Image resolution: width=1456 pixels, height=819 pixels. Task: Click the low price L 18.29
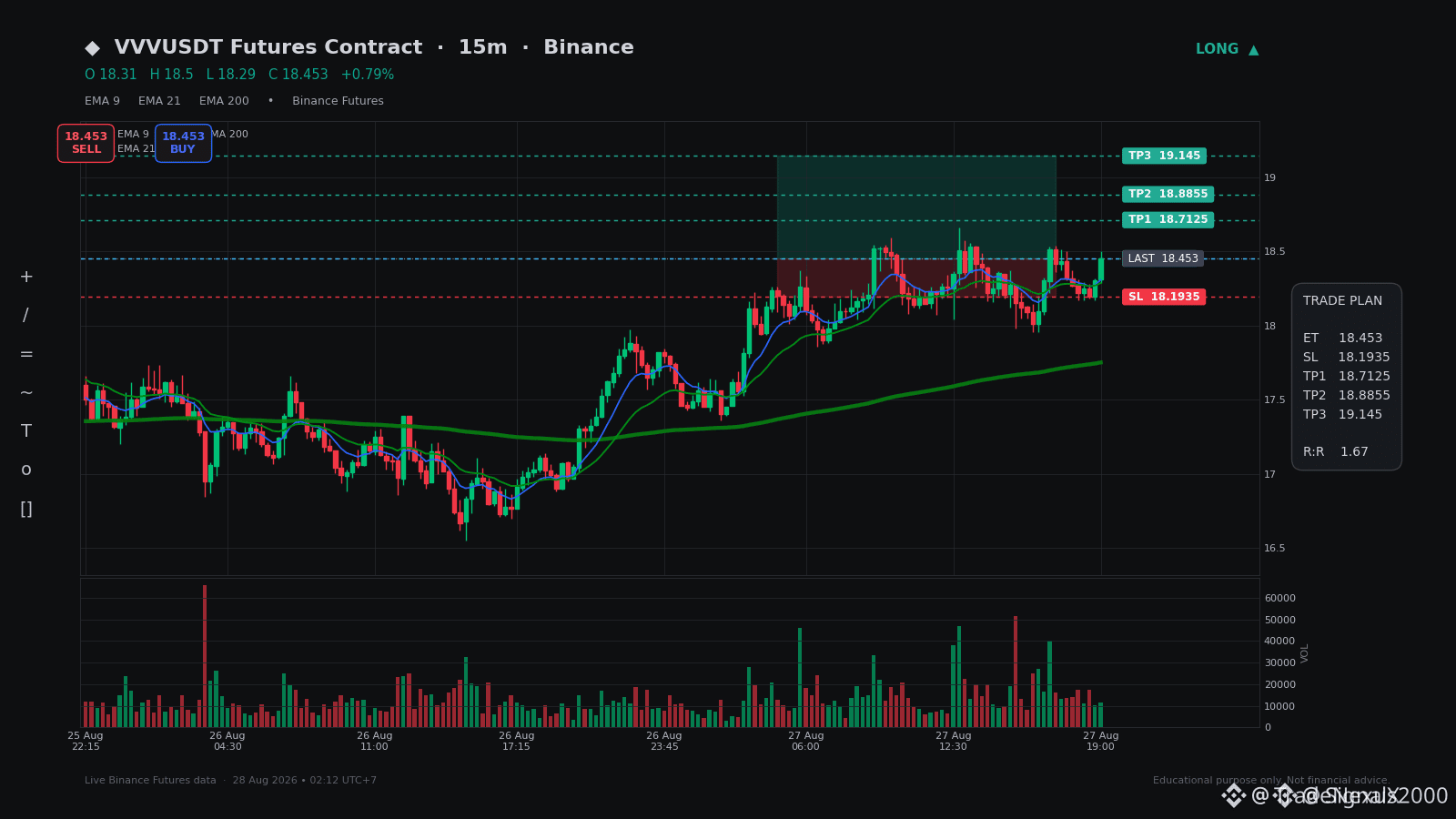click(x=231, y=75)
